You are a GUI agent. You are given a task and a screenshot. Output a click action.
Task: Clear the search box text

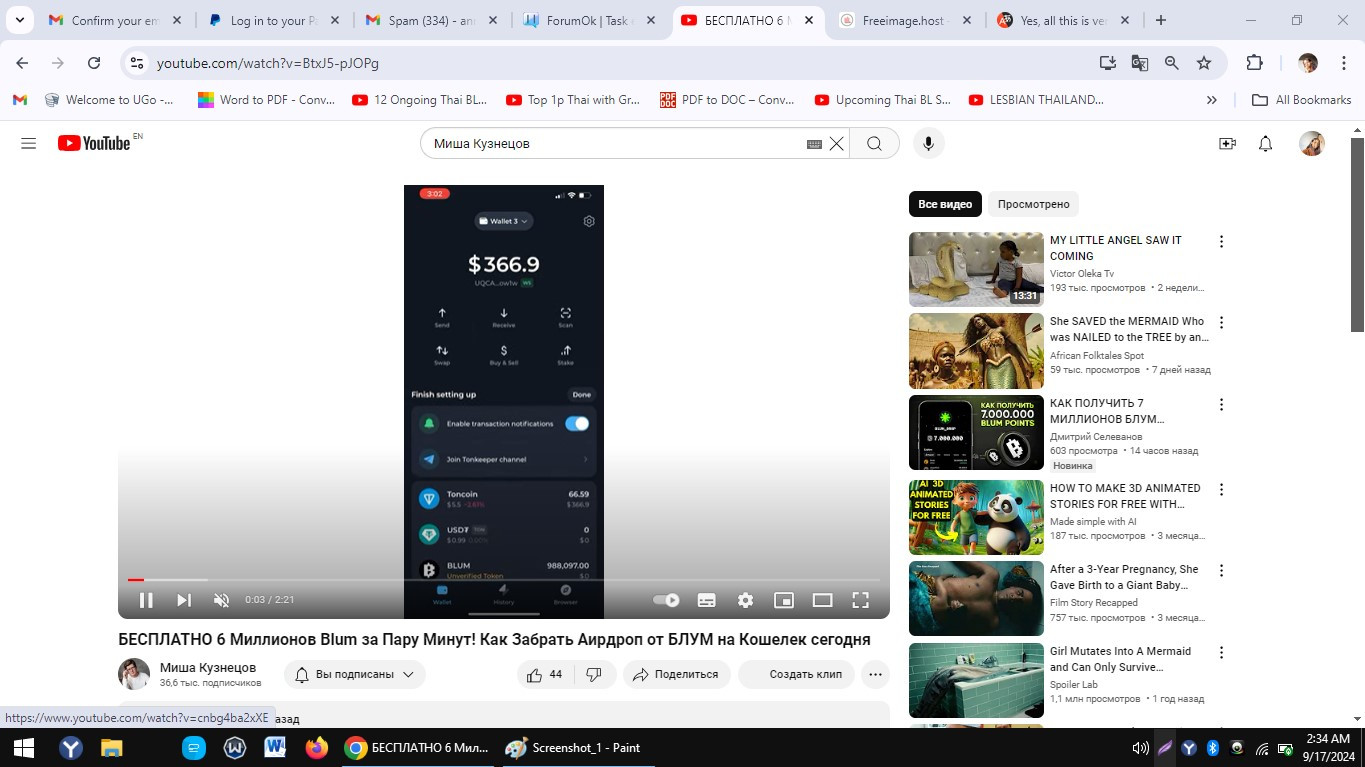(x=836, y=143)
